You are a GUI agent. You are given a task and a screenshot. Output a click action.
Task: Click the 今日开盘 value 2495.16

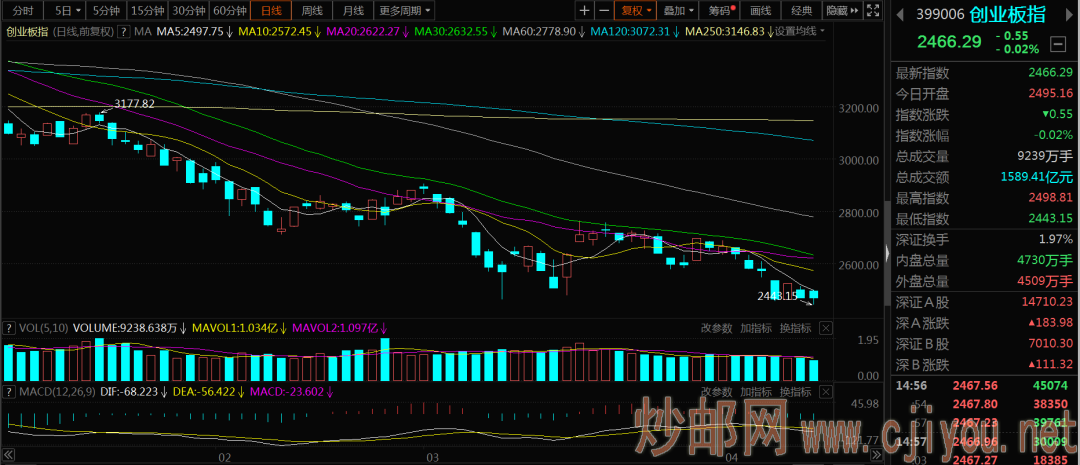(x=1050, y=93)
